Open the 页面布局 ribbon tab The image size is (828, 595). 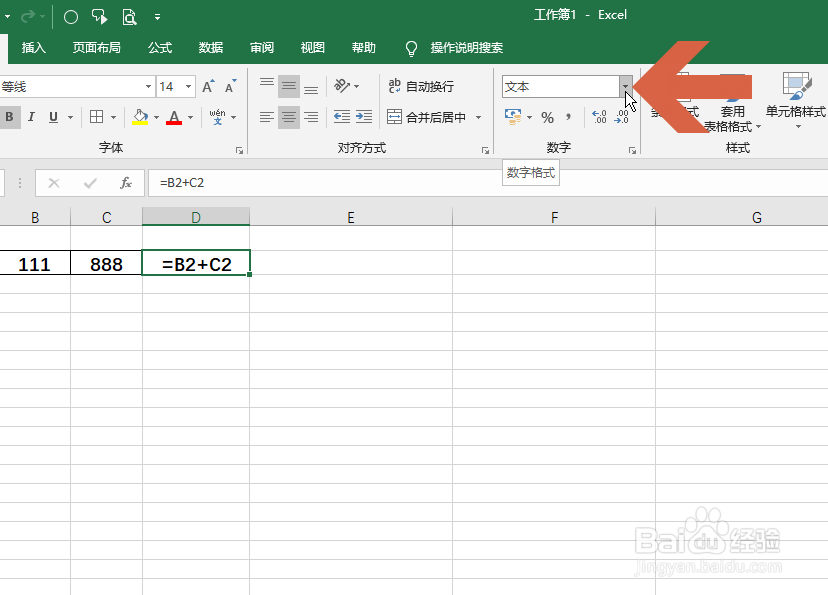pos(97,48)
